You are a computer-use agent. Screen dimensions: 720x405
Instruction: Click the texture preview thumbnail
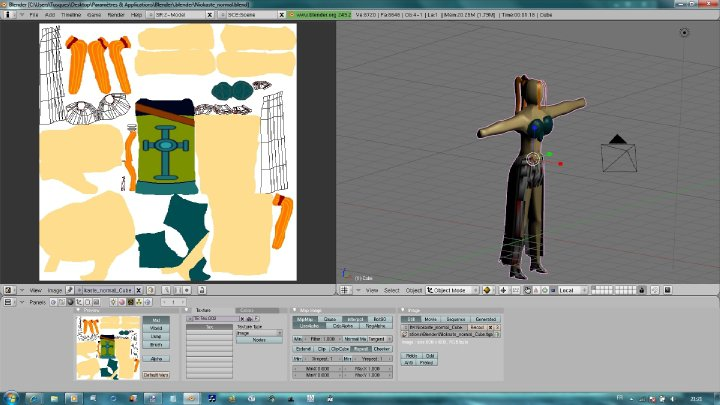(x=107, y=348)
